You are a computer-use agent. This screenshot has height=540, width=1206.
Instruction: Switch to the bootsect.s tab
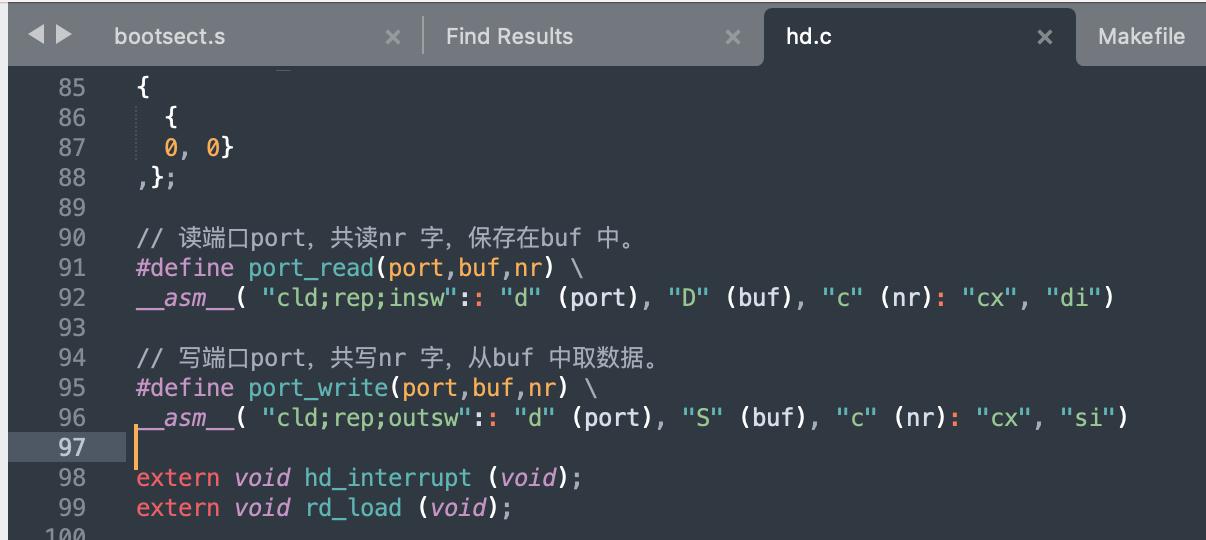(169, 37)
